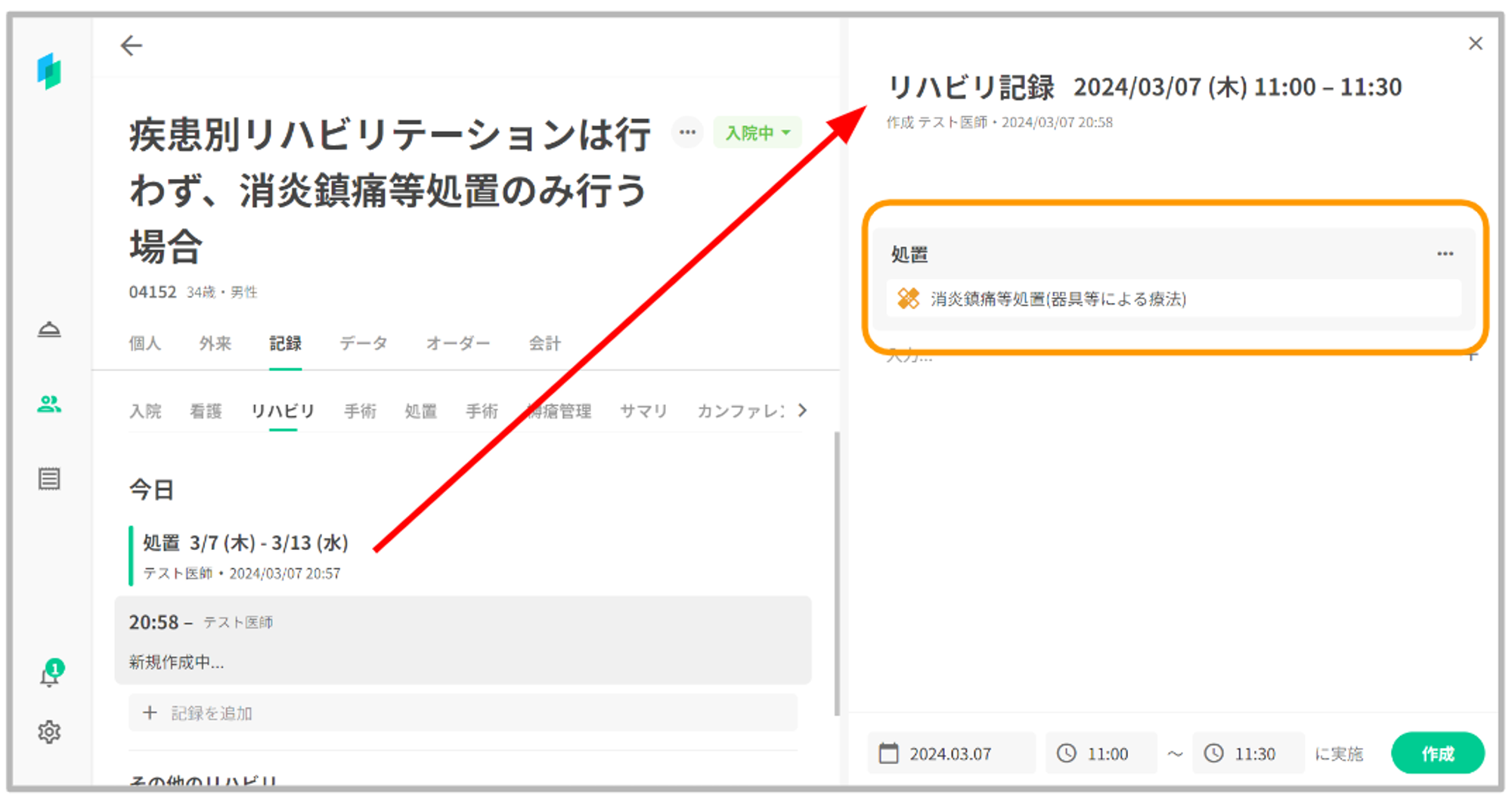Switch to the 外来 tab
The image size is (1512, 807).
click(215, 344)
